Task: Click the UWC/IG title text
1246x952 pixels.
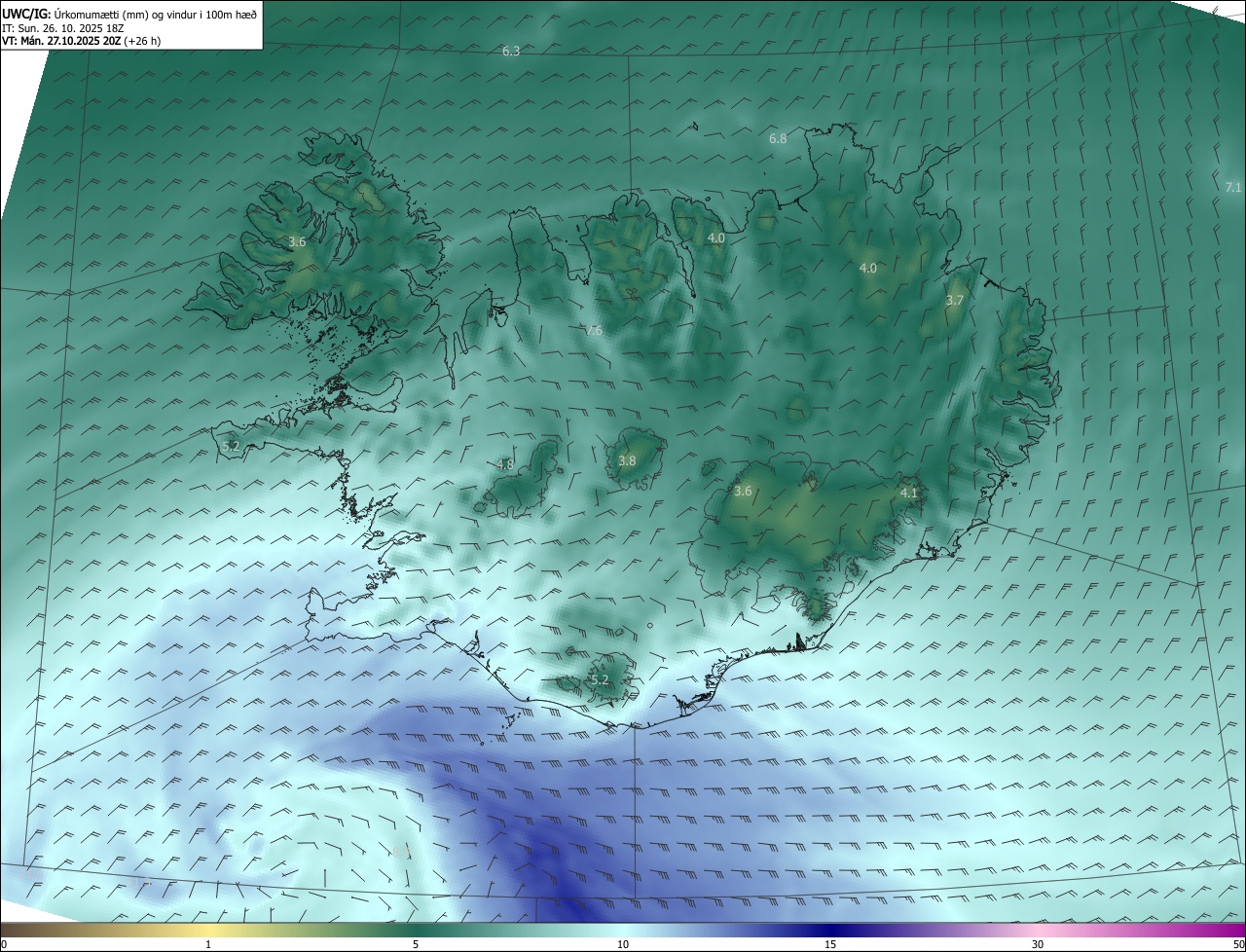Action: click(x=26, y=14)
